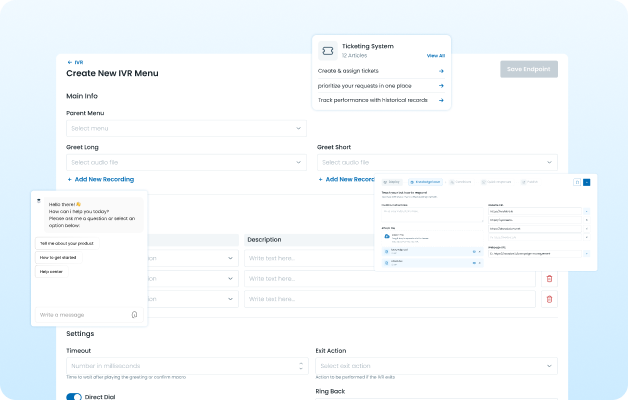Click the 'How to get started' chat option

tap(59, 257)
